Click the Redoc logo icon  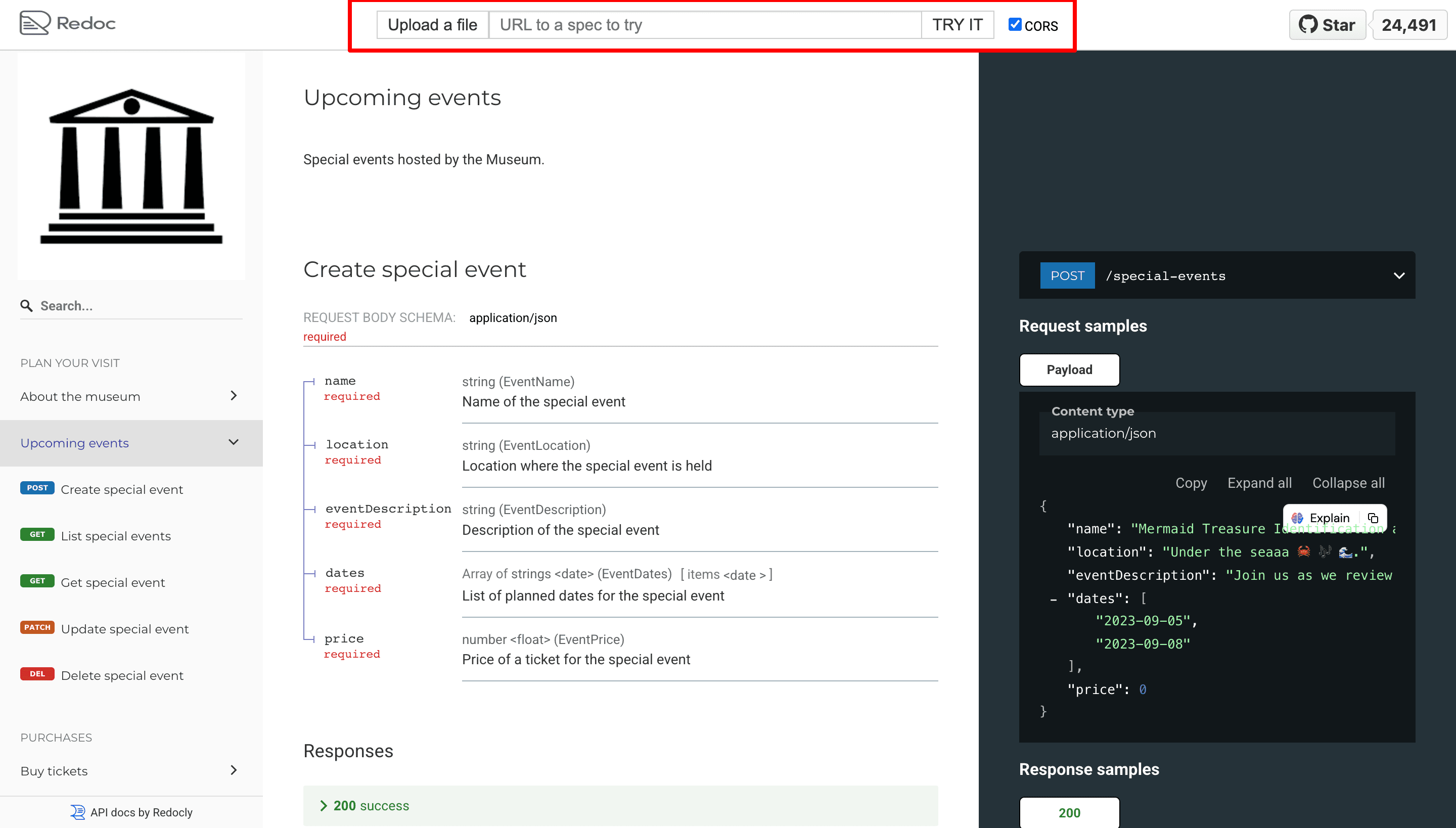[35, 23]
